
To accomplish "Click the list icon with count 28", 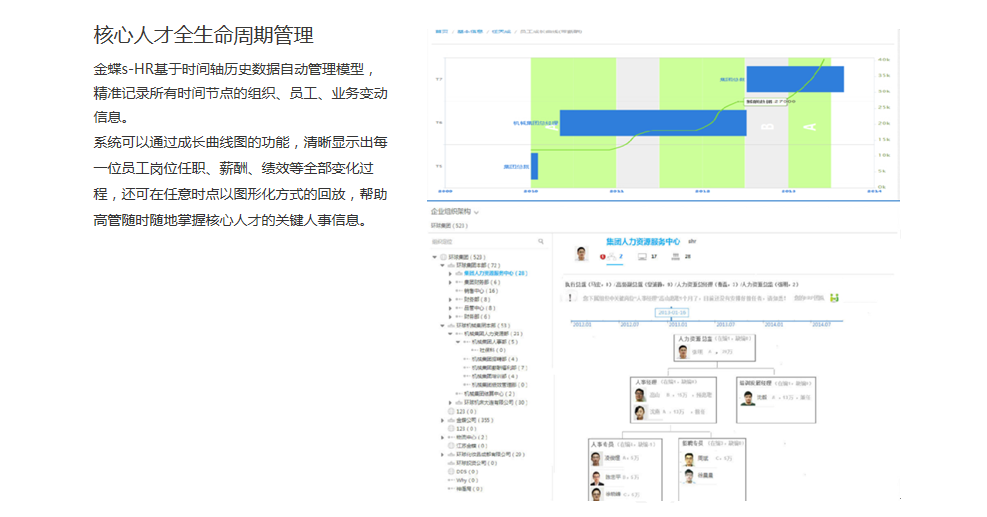I will tap(675, 257).
